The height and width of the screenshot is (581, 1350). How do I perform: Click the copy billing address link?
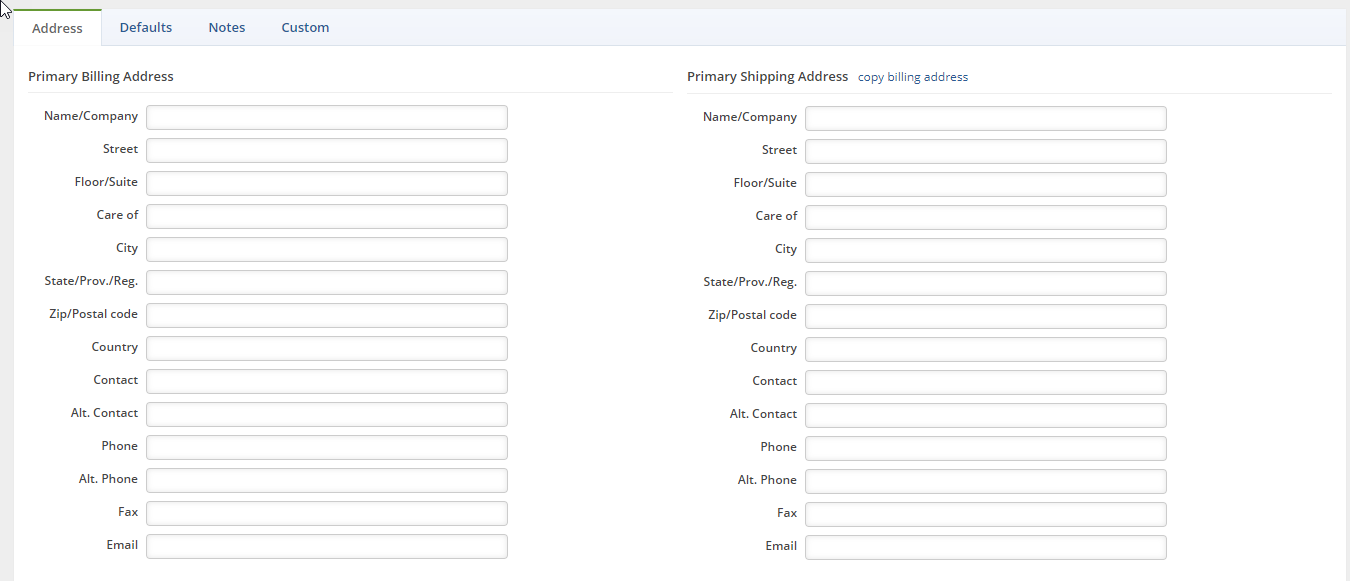913,77
